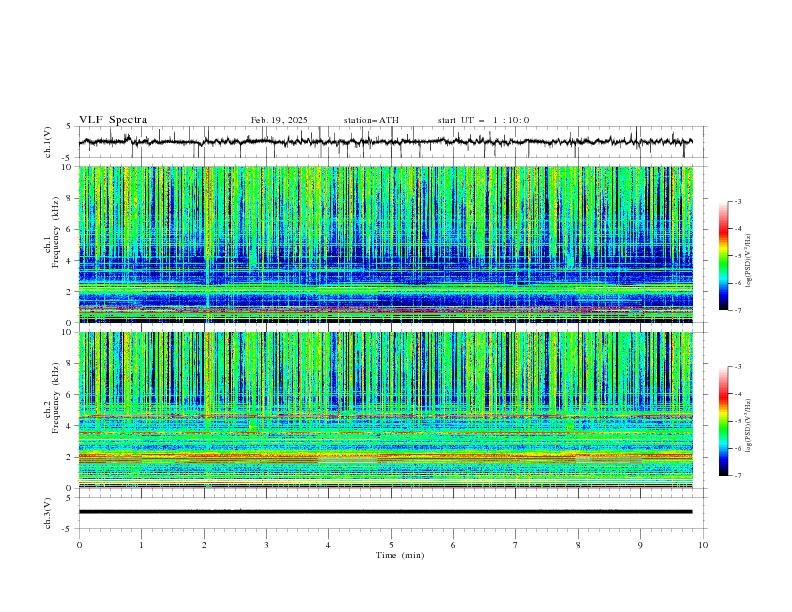The image size is (792, 612).
Task: Click the "-3" value on ch.2 color bar
Action: pyautogui.click(x=737, y=367)
